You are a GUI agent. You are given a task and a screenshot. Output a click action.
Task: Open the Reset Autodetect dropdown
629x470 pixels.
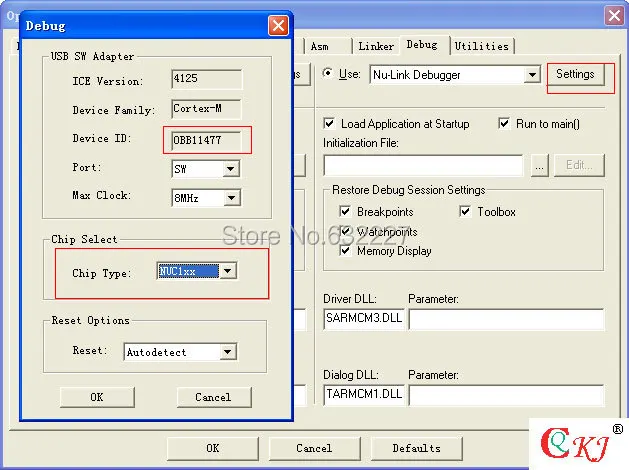227,352
